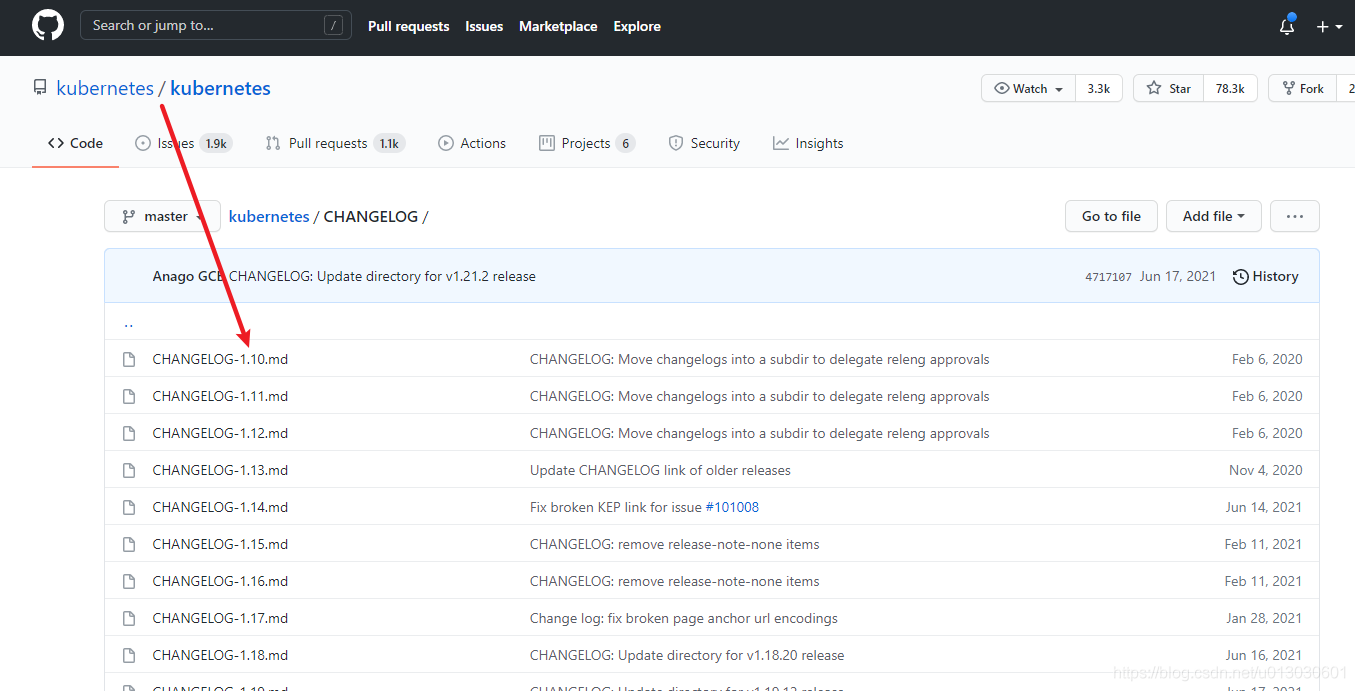Open Insights via the graph icon
The image size is (1355, 691).
click(x=783, y=143)
